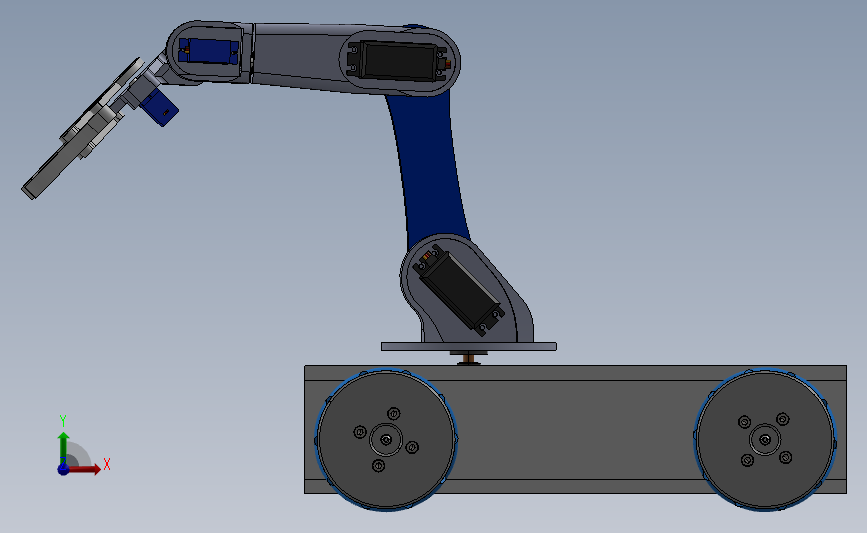Select the gray horizontal forearm link
The height and width of the screenshot is (533, 867).
pos(299,54)
